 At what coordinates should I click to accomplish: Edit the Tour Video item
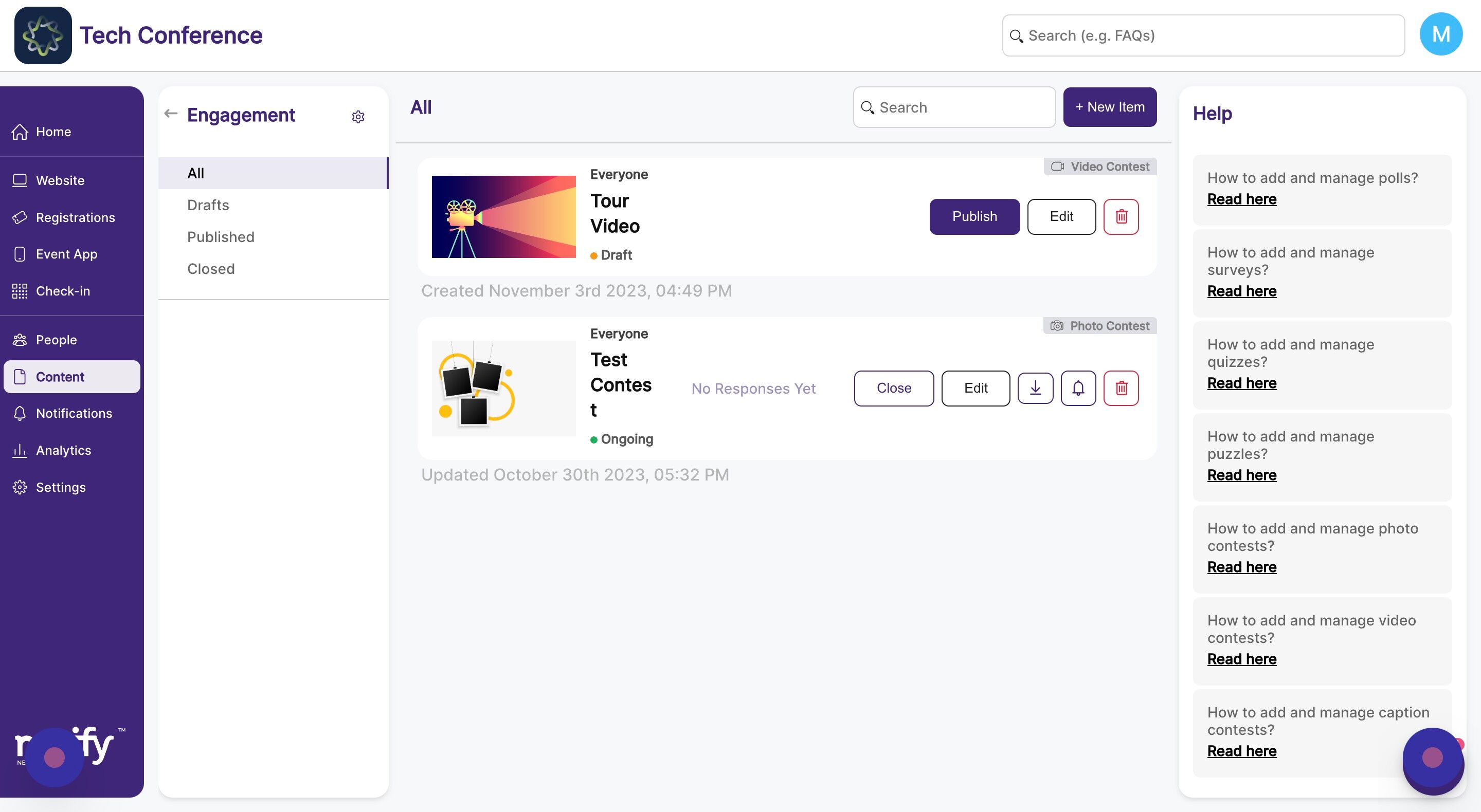pos(1061,217)
